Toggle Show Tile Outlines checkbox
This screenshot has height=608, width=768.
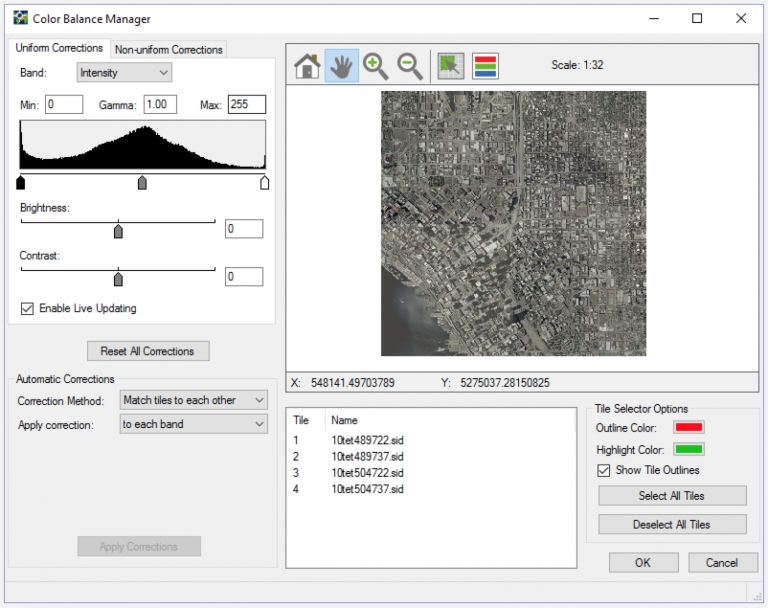coord(603,470)
